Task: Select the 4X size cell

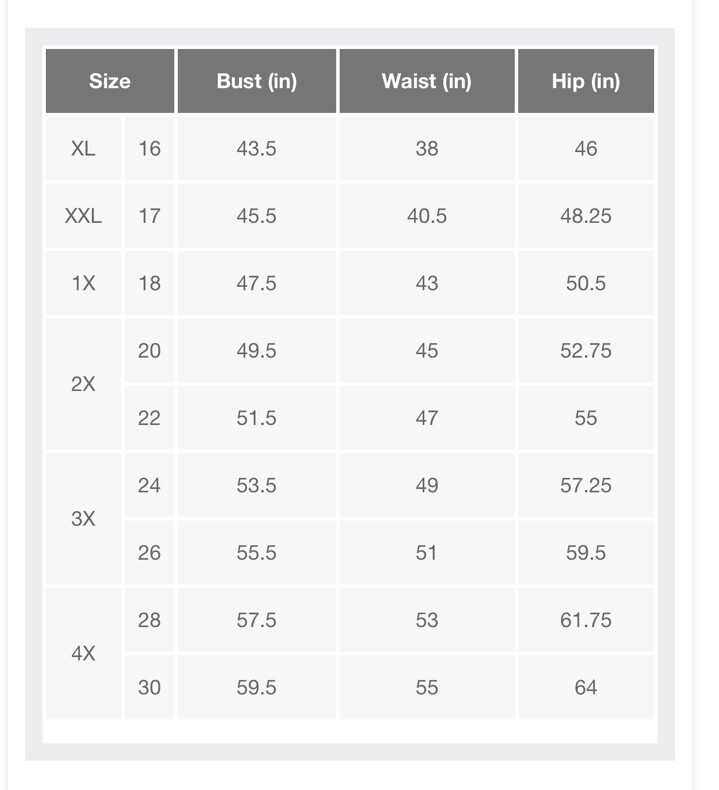Action: pos(83,653)
